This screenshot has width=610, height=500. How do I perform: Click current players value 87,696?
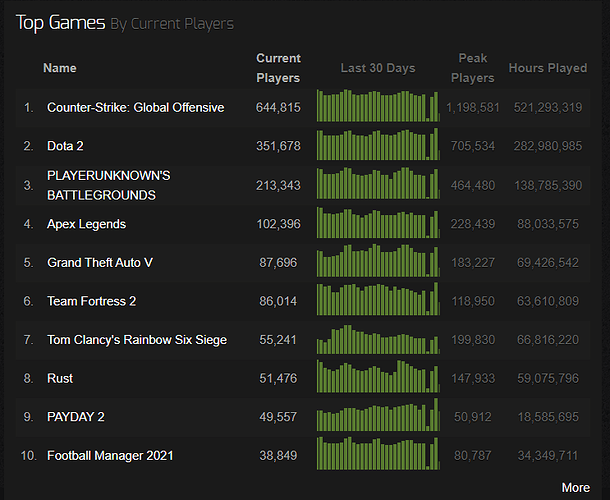point(278,263)
